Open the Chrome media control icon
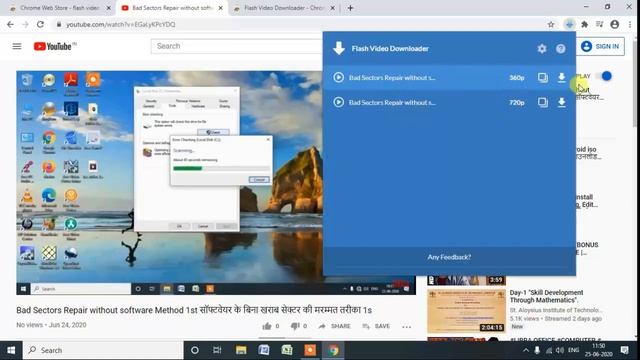 600,24
